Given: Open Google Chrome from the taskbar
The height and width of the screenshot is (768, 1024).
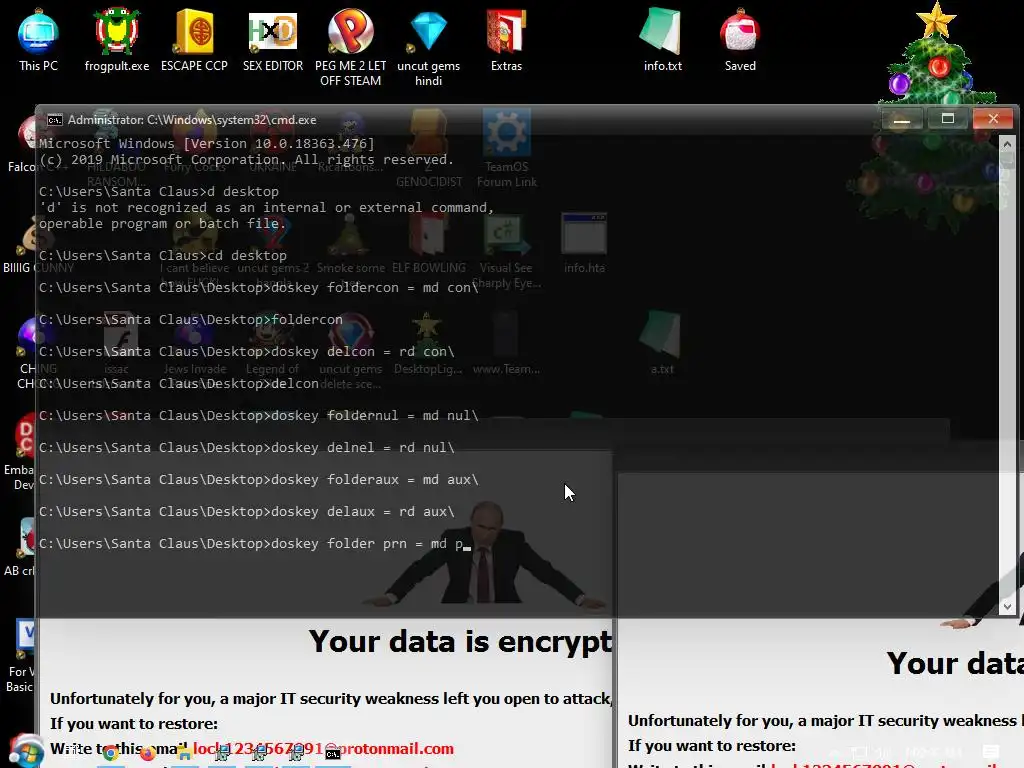Looking at the screenshot, I should coord(111,754).
